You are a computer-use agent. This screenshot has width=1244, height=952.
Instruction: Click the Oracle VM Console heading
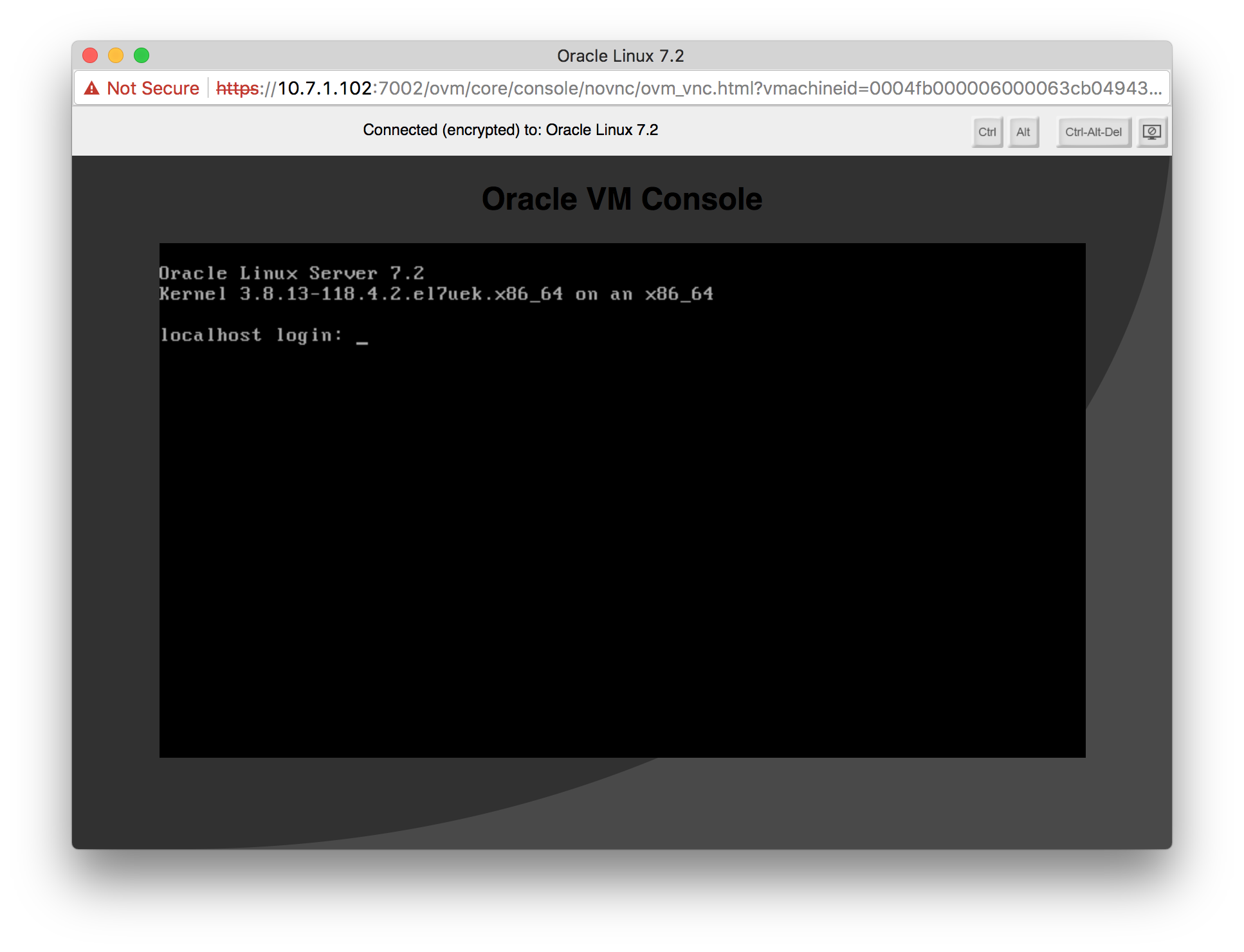[x=621, y=199]
